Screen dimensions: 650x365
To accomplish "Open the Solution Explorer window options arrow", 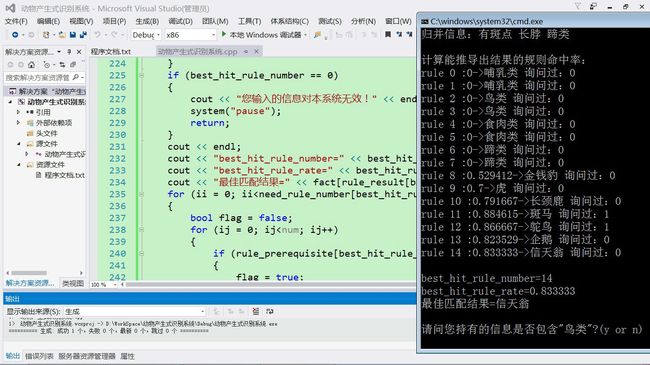I will [x=59, y=52].
